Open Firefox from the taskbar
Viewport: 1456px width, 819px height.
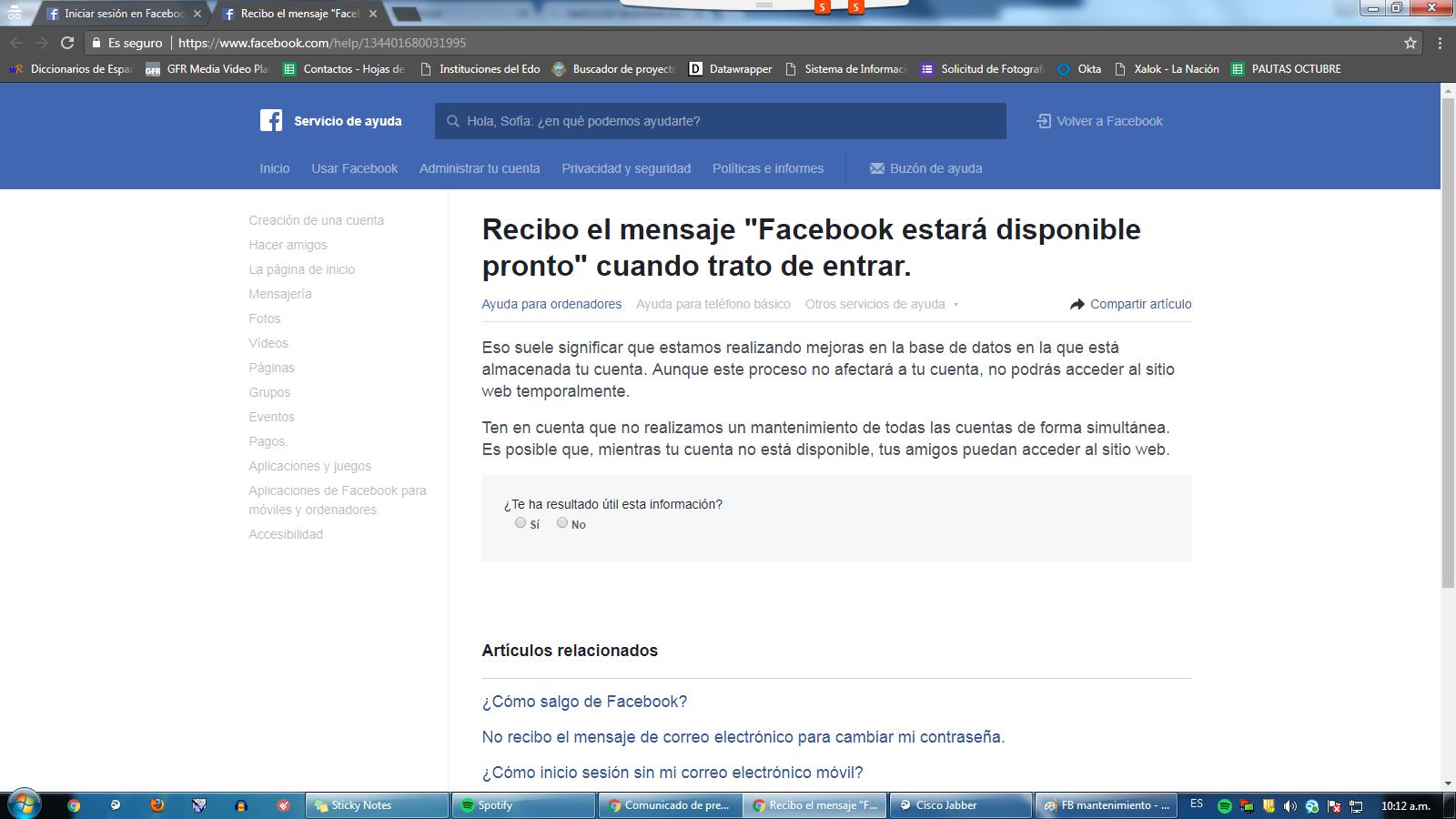coord(157,805)
